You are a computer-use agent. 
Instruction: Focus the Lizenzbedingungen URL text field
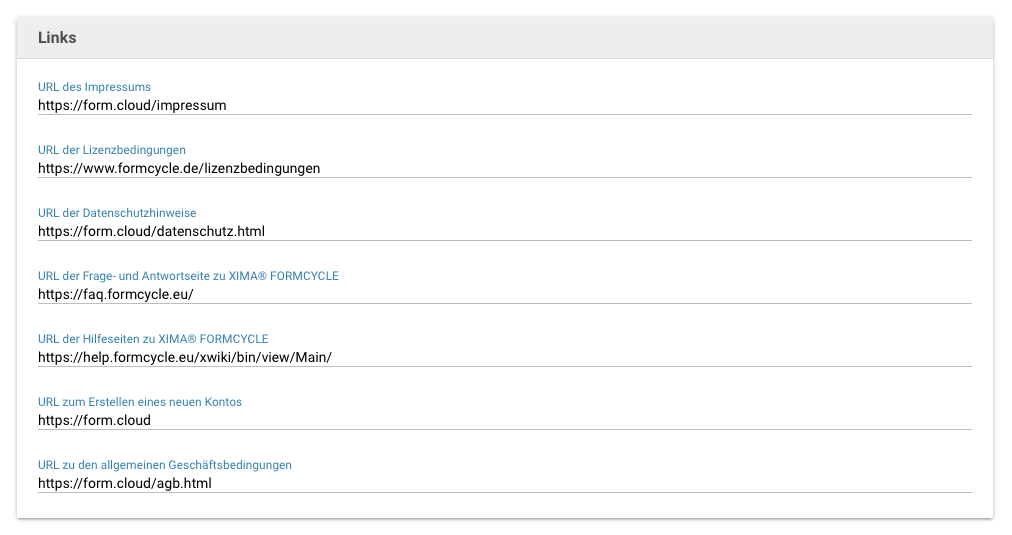pos(504,168)
